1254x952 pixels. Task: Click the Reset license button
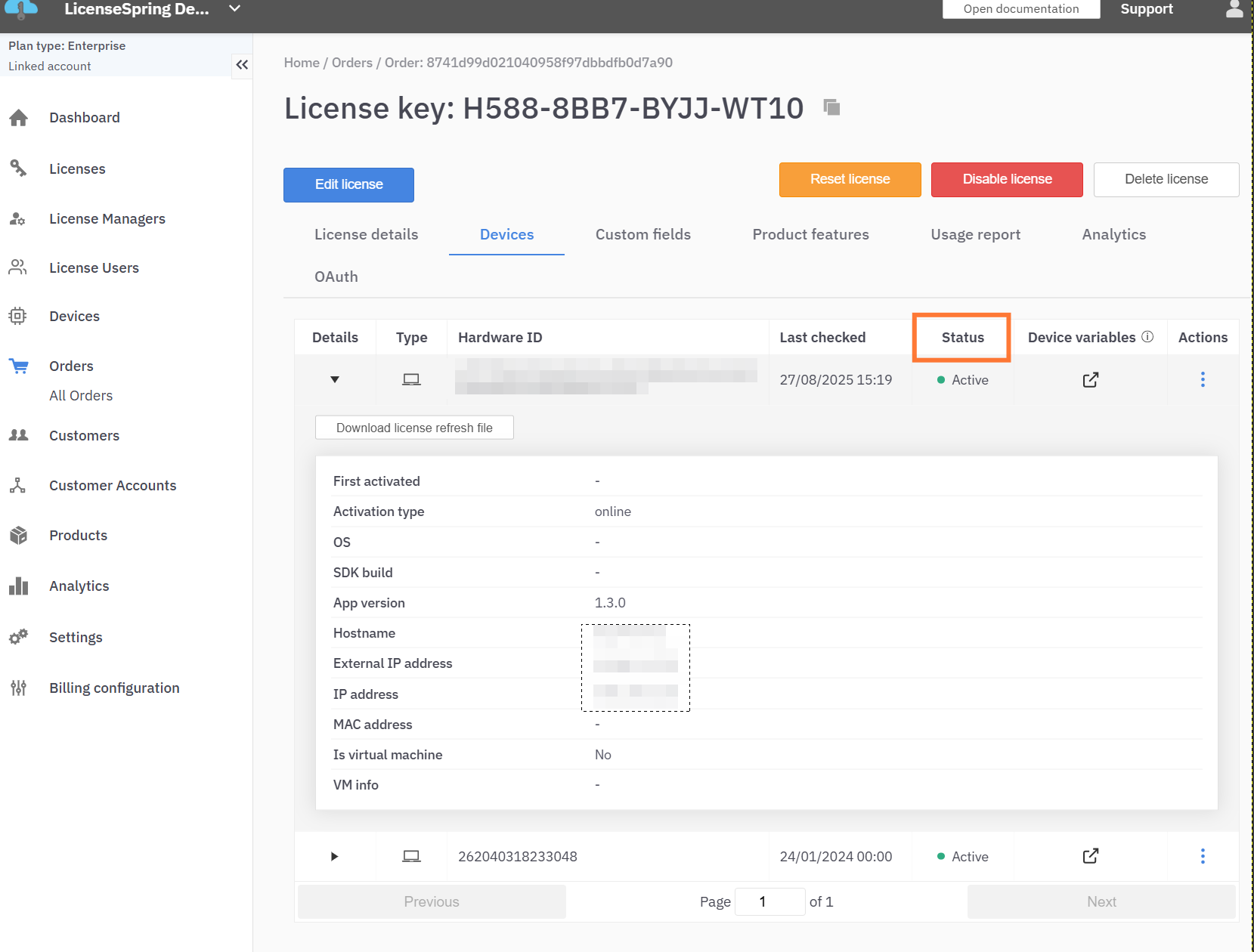tap(850, 180)
